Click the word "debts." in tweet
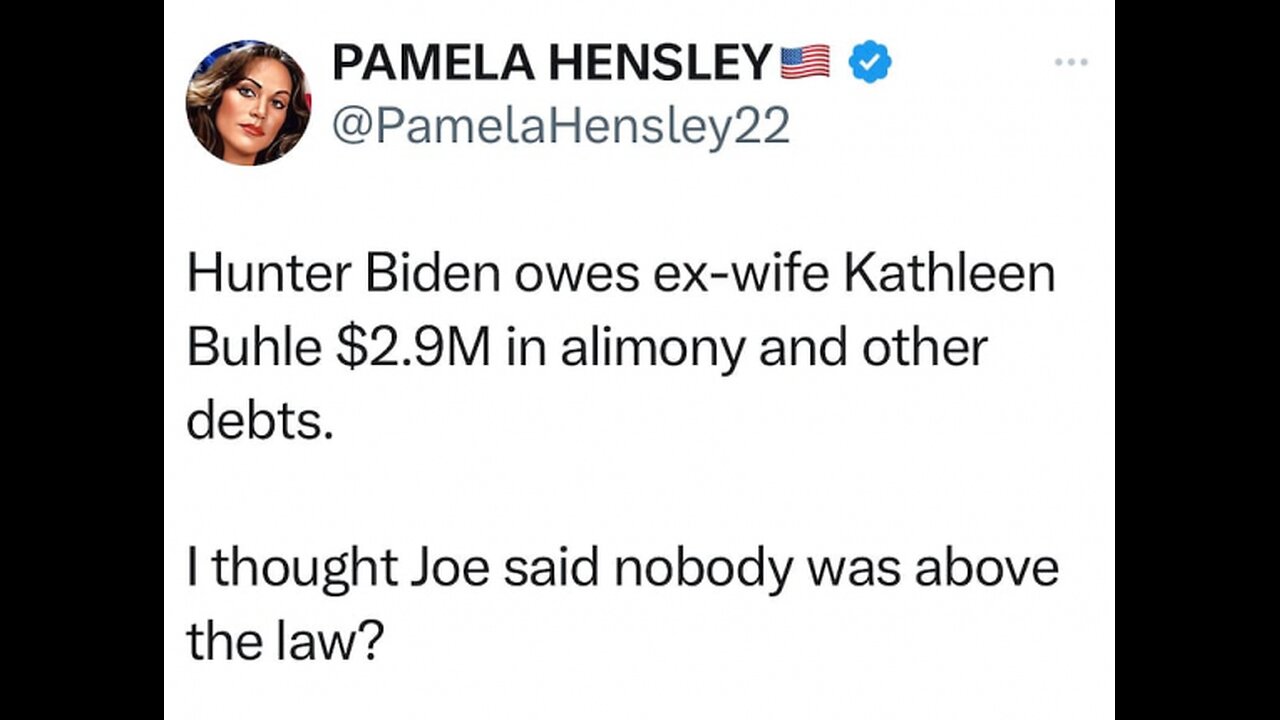 pos(260,422)
